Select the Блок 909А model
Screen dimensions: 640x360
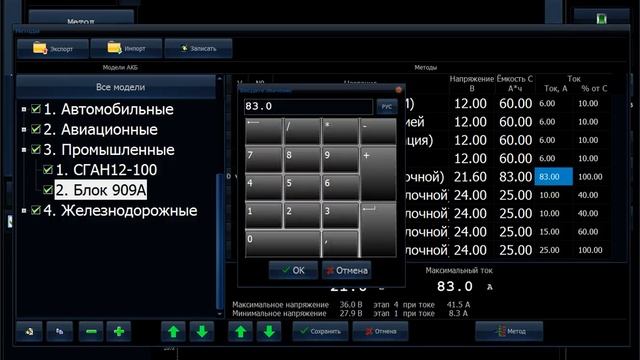100,190
